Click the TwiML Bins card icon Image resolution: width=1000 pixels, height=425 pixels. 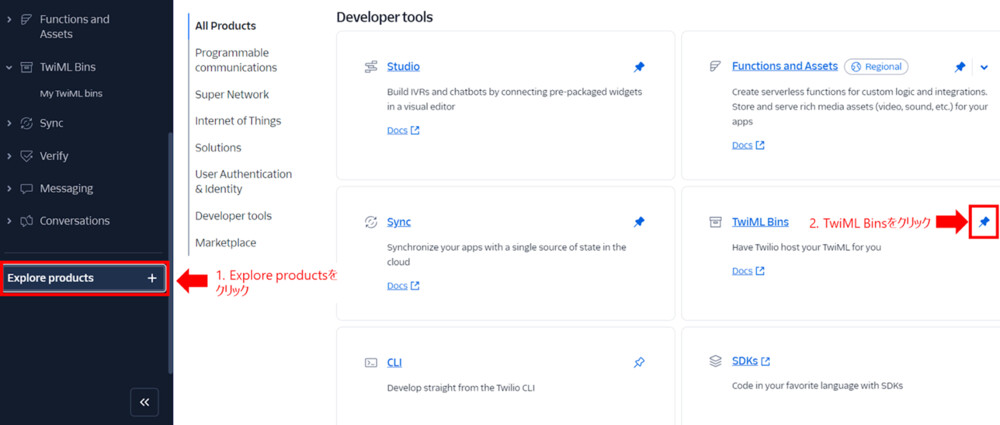click(x=715, y=222)
